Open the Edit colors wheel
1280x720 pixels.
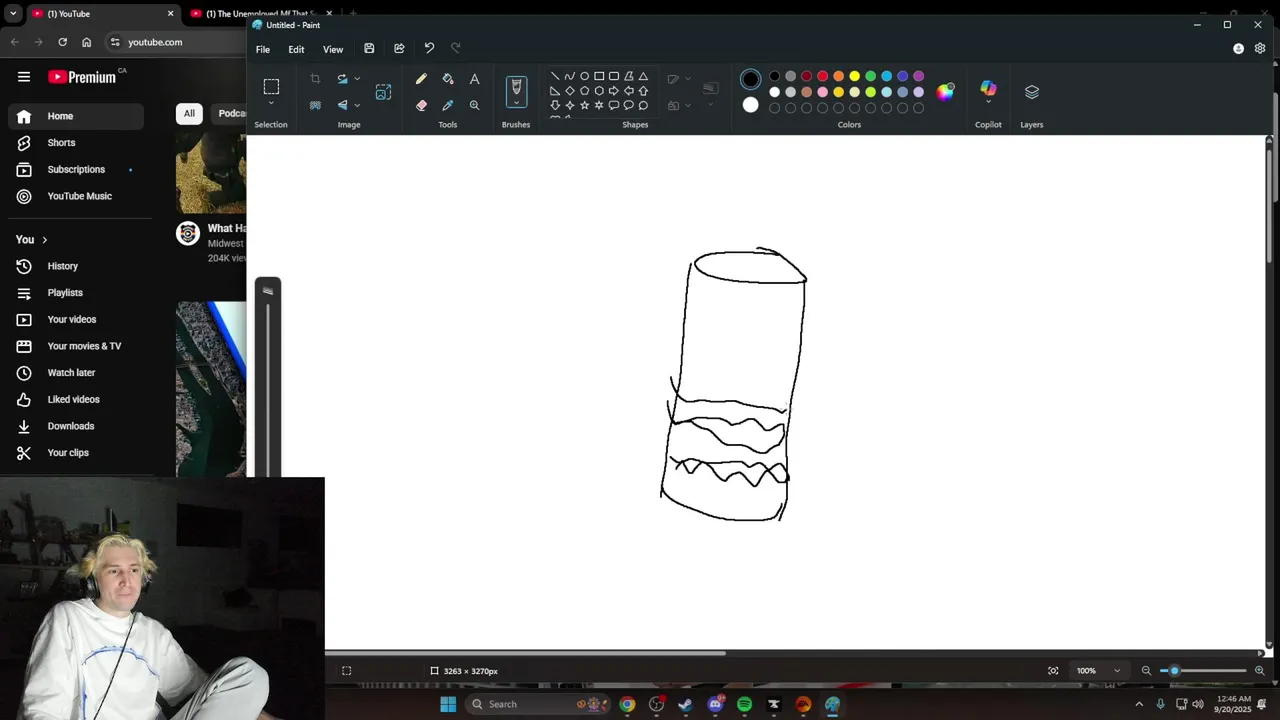[x=945, y=92]
